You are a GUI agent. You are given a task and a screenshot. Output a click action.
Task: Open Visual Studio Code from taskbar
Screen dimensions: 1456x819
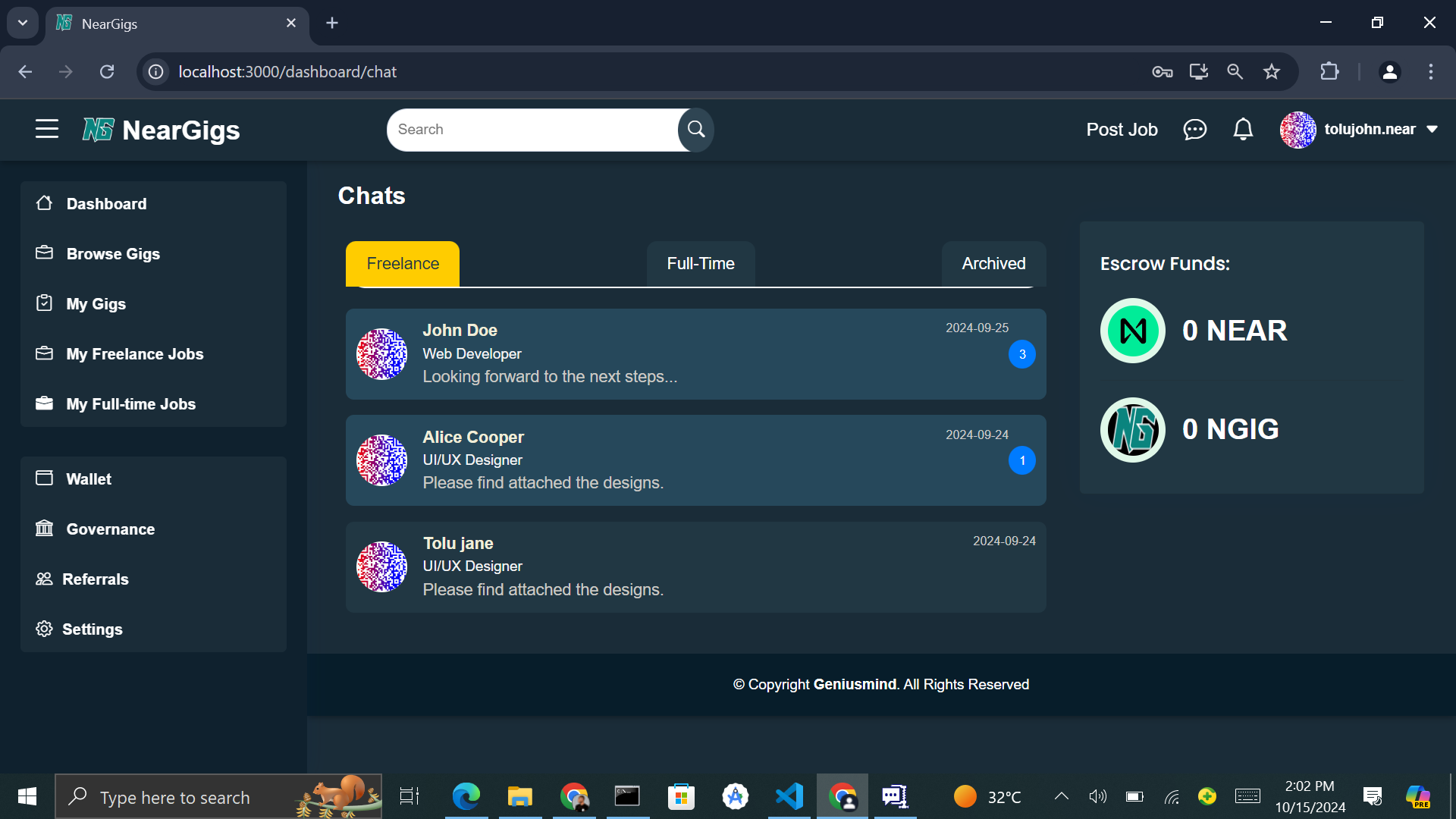pos(789,796)
